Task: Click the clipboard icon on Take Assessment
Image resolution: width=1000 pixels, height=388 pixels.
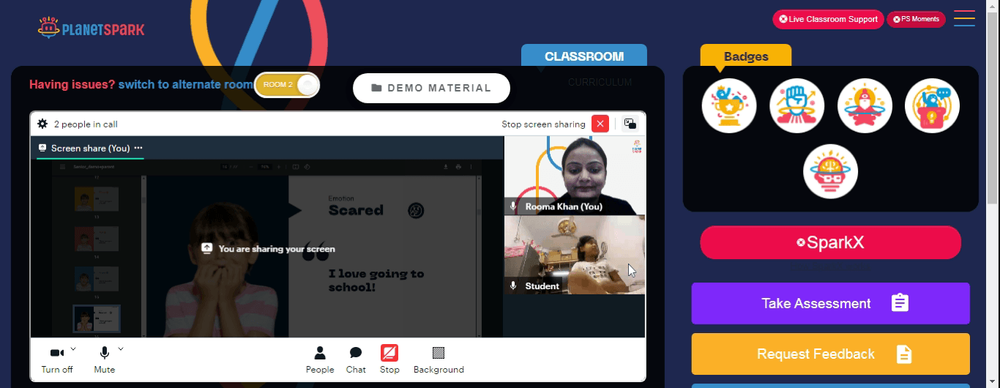Action: 900,302
